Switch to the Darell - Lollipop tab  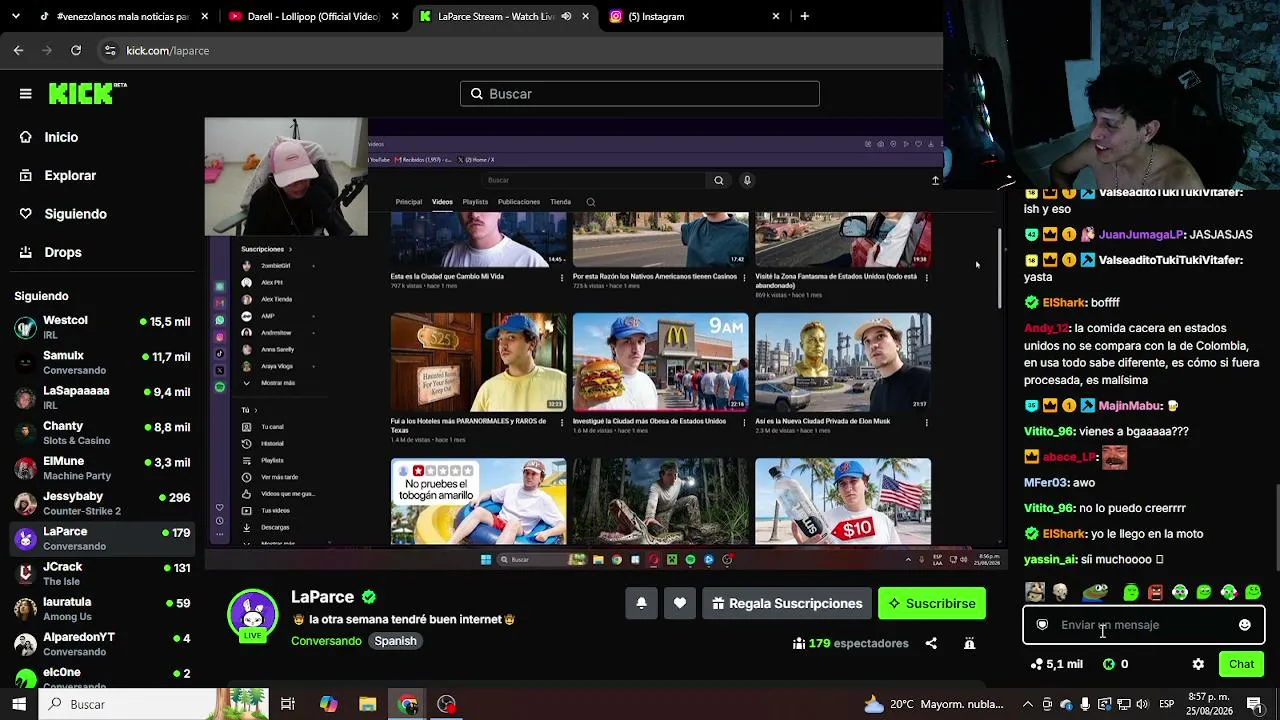pos(313,16)
